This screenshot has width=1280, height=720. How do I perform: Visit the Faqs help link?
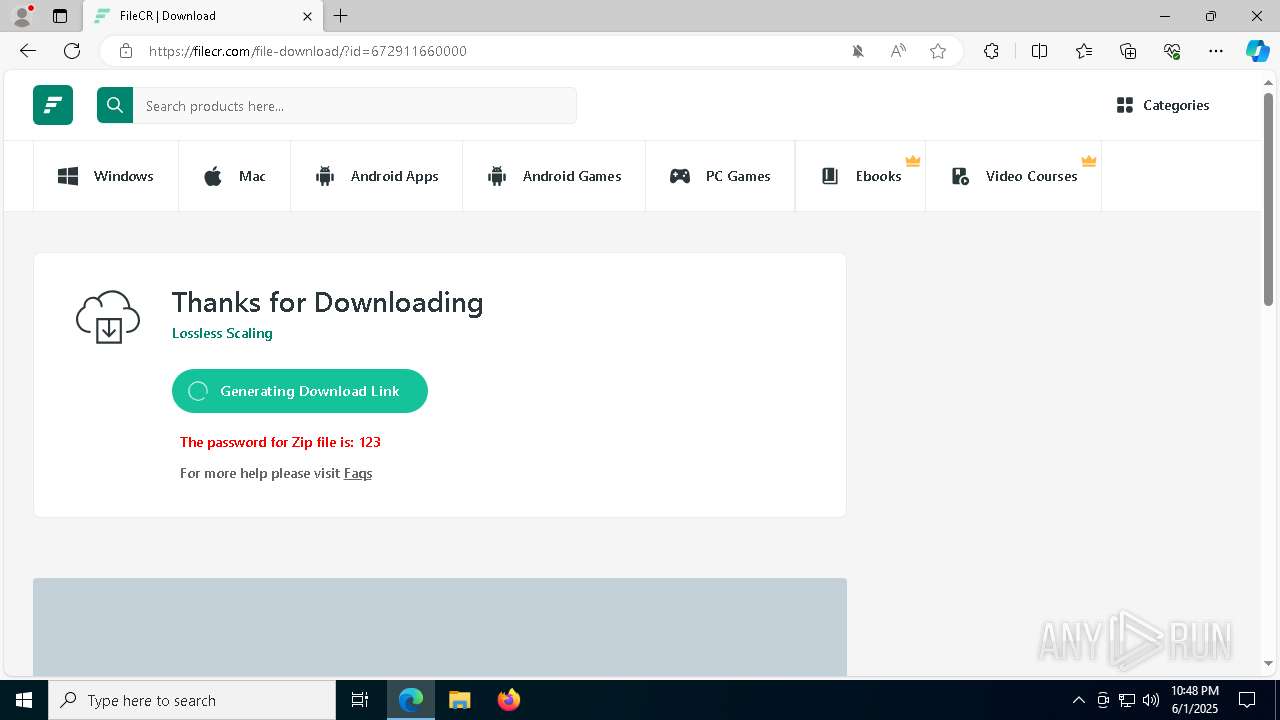(x=358, y=473)
